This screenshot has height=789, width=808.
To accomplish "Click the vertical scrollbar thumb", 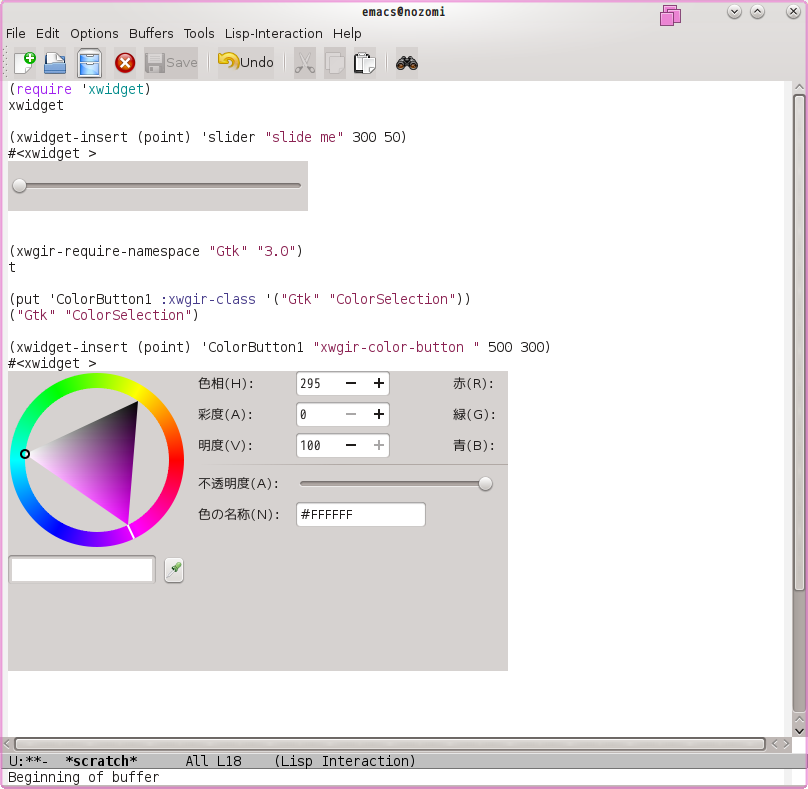I will [x=799, y=343].
